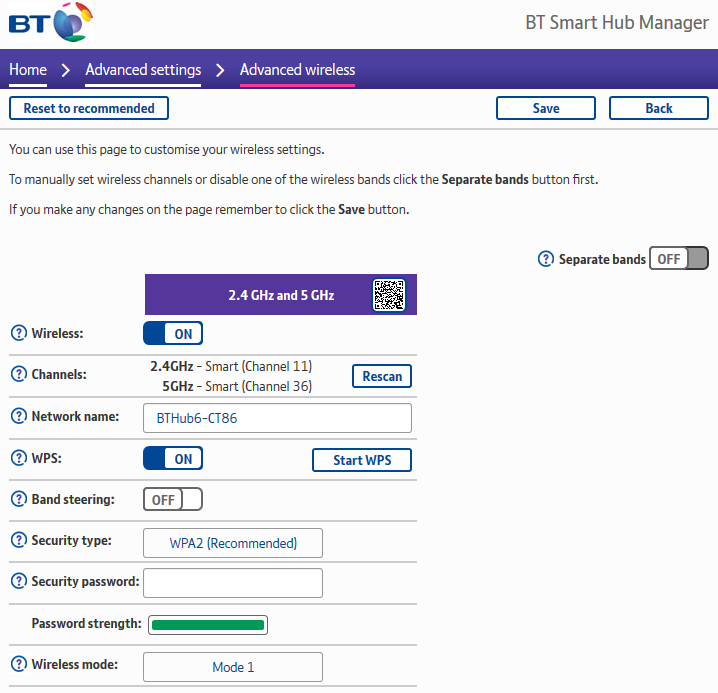Open help icon next to Channels
The height and width of the screenshot is (693, 718).
pyautogui.click(x=19, y=374)
